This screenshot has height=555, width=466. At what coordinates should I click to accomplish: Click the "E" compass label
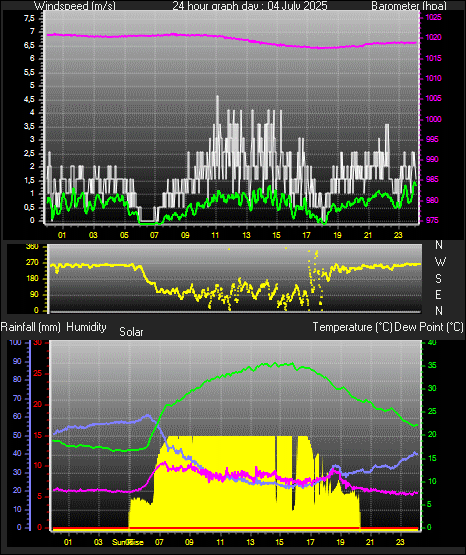(x=438, y=294)
